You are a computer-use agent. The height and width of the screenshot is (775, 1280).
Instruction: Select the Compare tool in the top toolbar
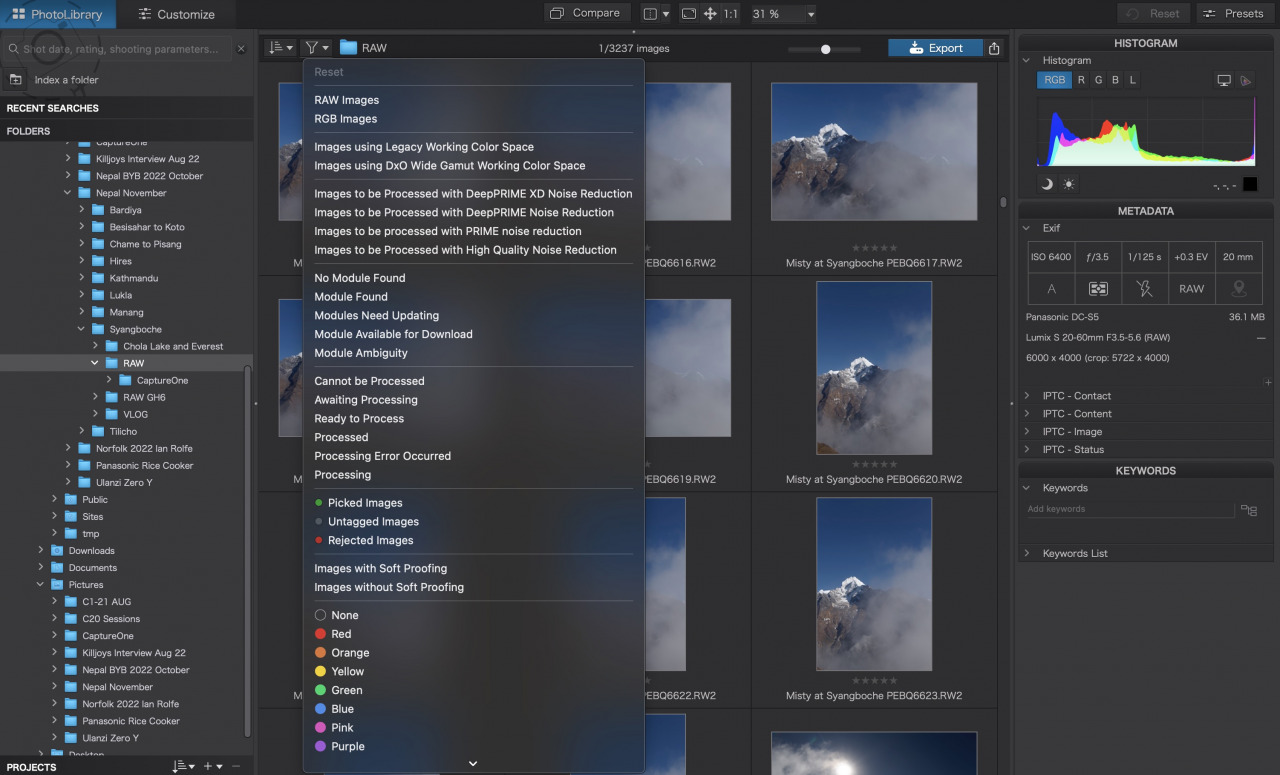pos(587,13)
